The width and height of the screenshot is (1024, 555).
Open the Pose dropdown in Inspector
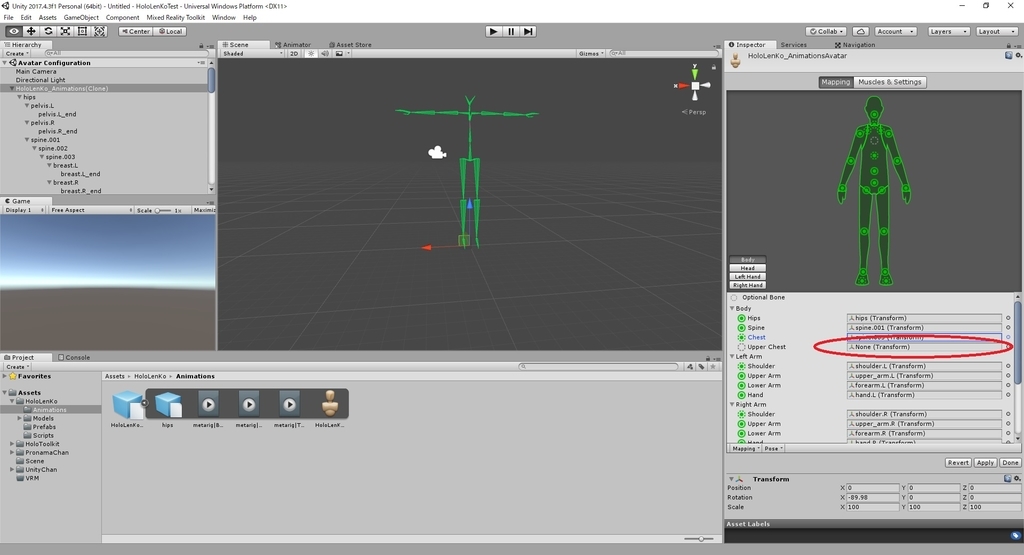click(x=773, y=449)
